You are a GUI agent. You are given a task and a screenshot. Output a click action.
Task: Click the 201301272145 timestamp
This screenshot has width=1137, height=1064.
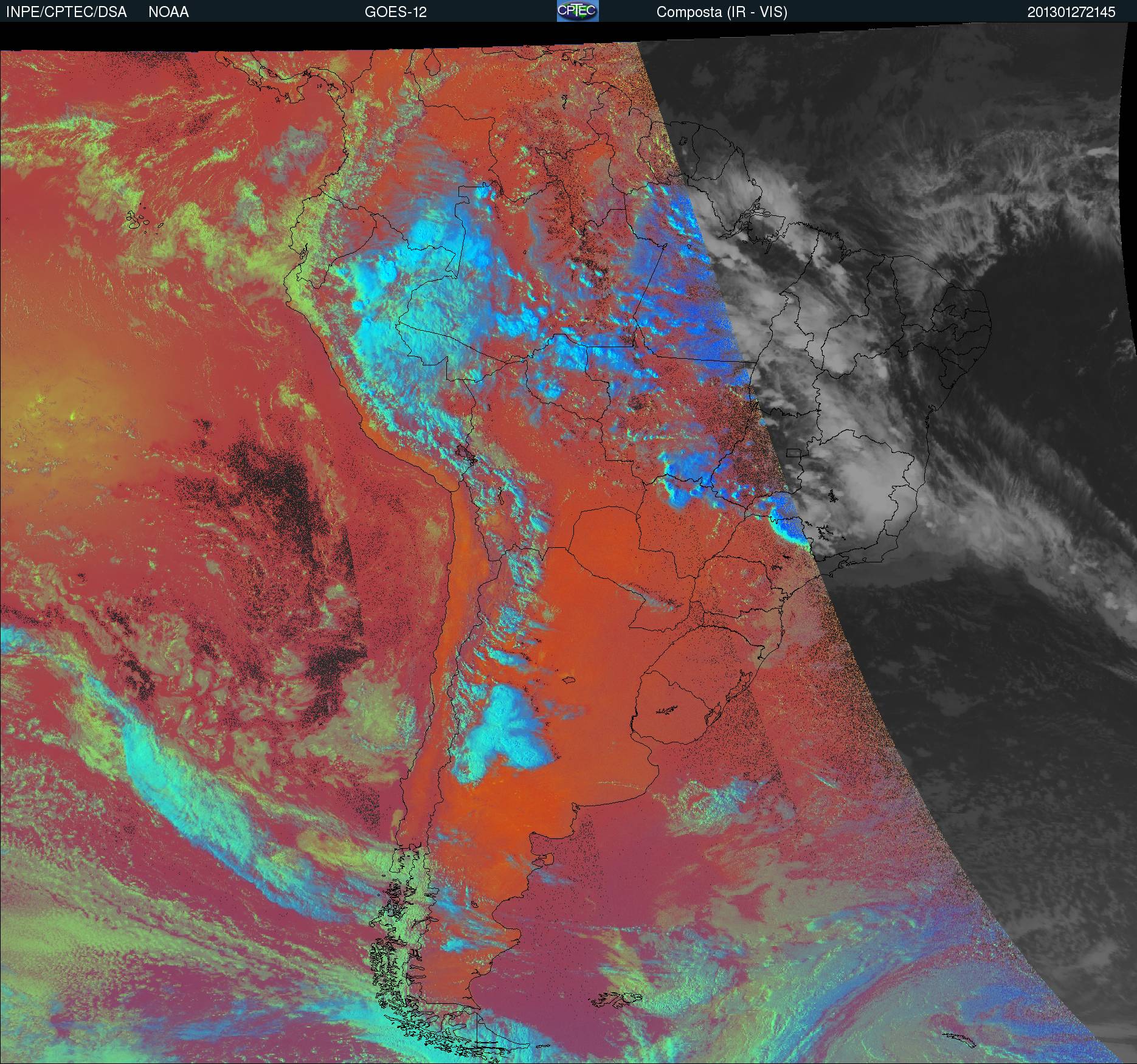click(1071, 12)
